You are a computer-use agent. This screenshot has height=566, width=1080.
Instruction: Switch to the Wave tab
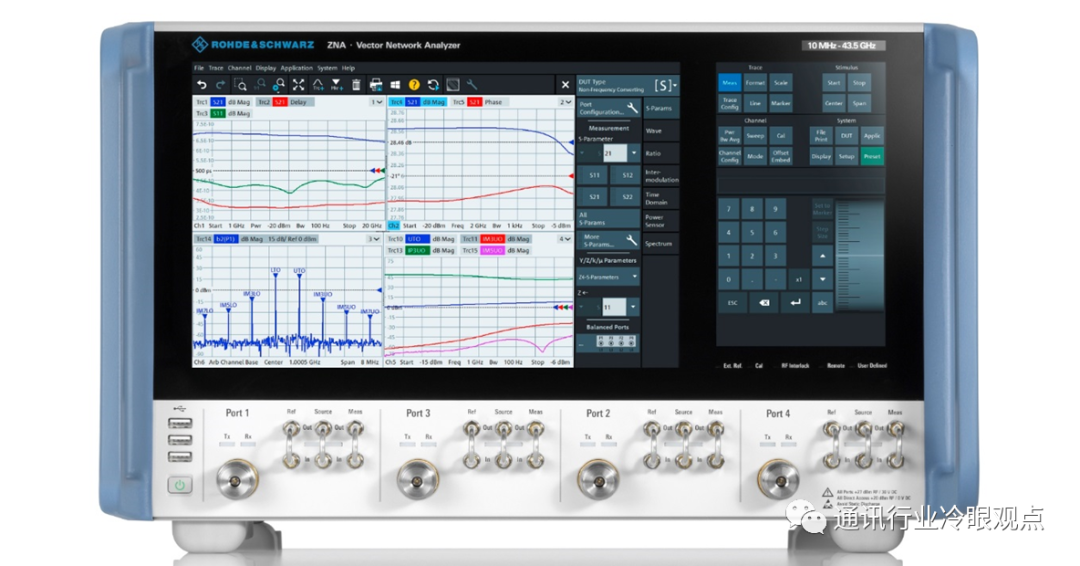tap(661, 131)
